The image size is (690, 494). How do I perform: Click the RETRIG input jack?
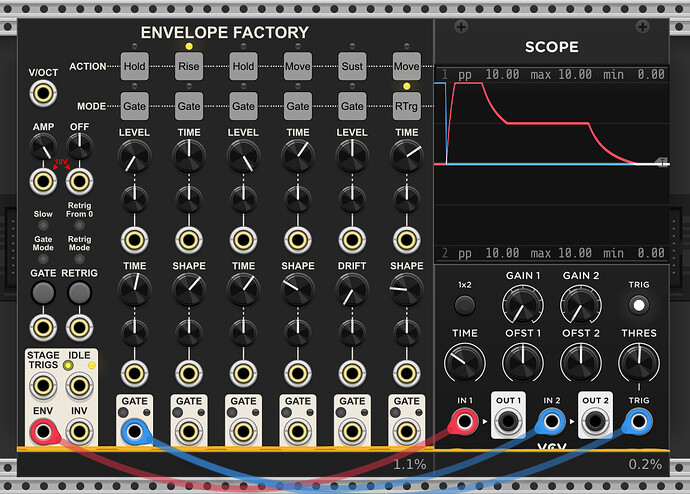tap(79, 327)
